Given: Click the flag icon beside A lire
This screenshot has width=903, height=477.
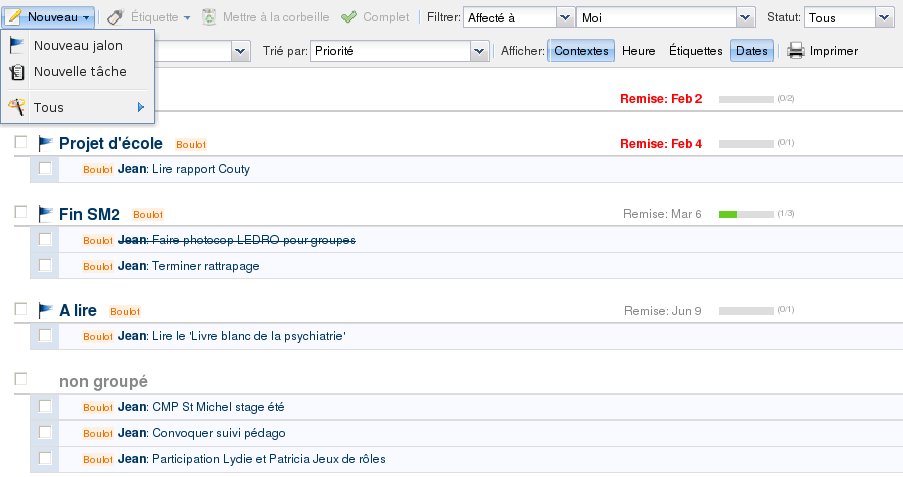Looking at the screenshot, I should tap(45, 310).
